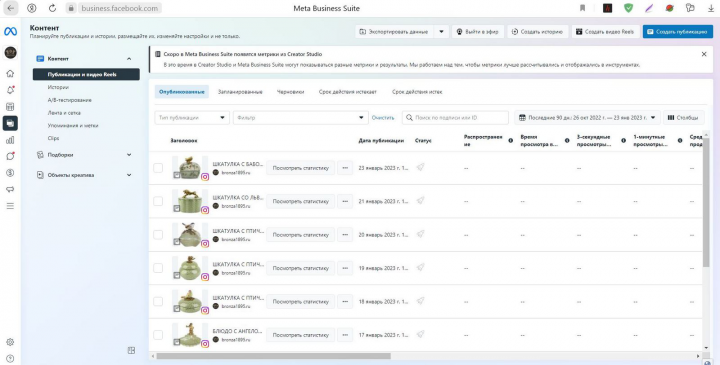This screenshot has width=720, height=365.
Task: Open Лента и сетка in sidebar
Action: click(x=64, y=112)
